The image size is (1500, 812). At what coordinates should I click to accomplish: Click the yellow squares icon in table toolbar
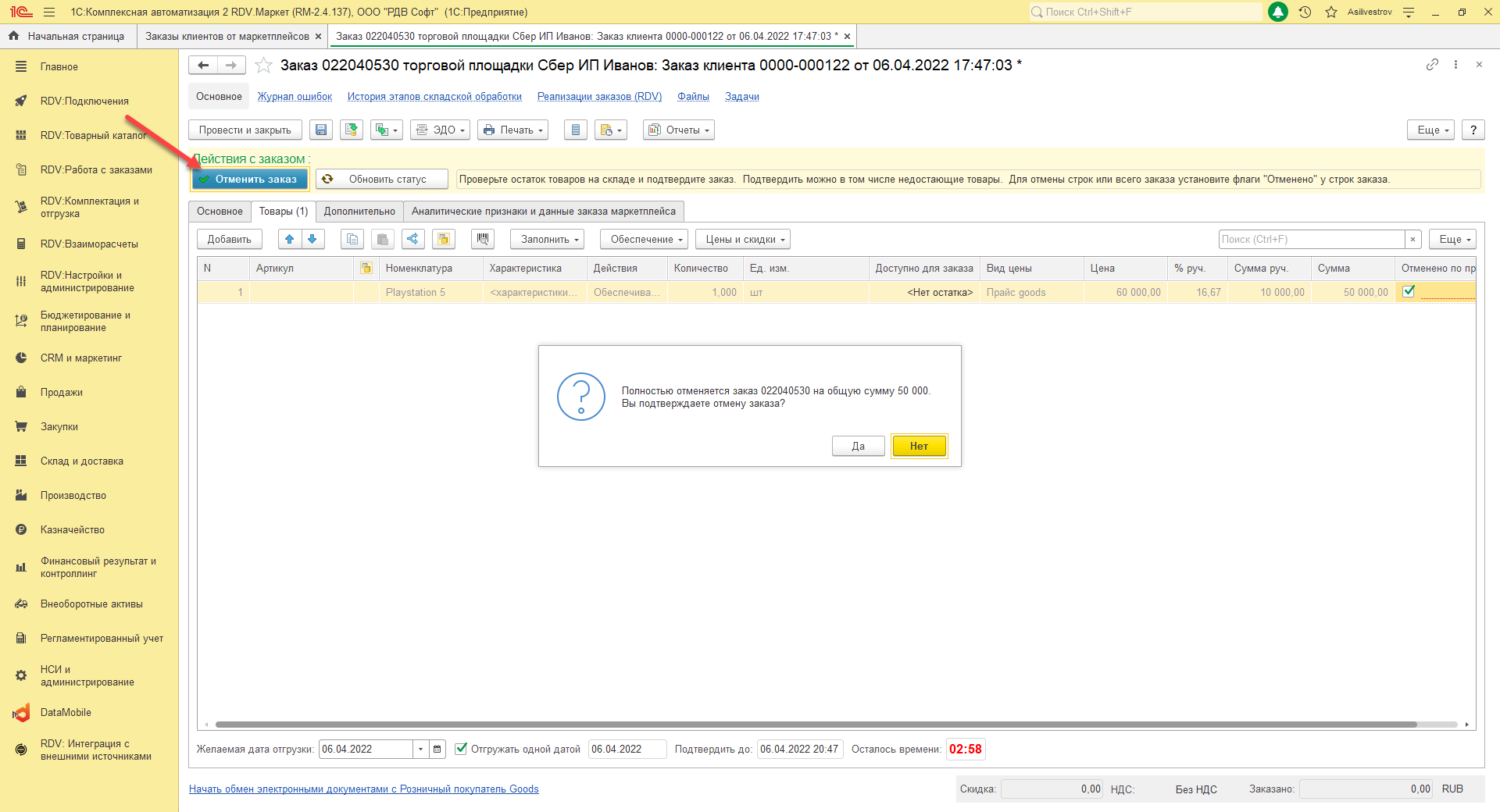[x=444, y=240]
